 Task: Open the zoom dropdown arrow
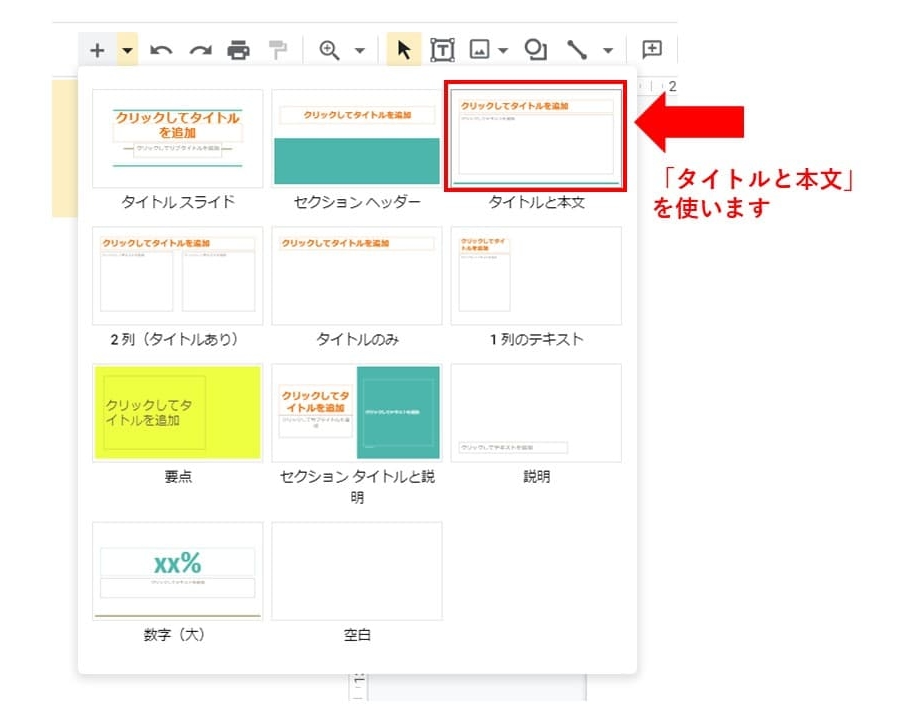point(359,50)
